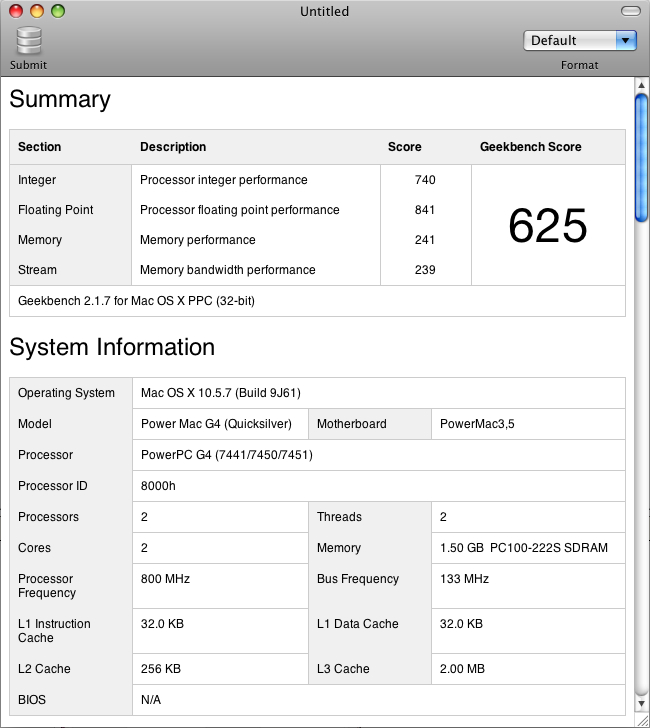The image size is (650, 728).
Task: Click the 32.0 KB L1 Data Cache value
Action: click(462, 624)
